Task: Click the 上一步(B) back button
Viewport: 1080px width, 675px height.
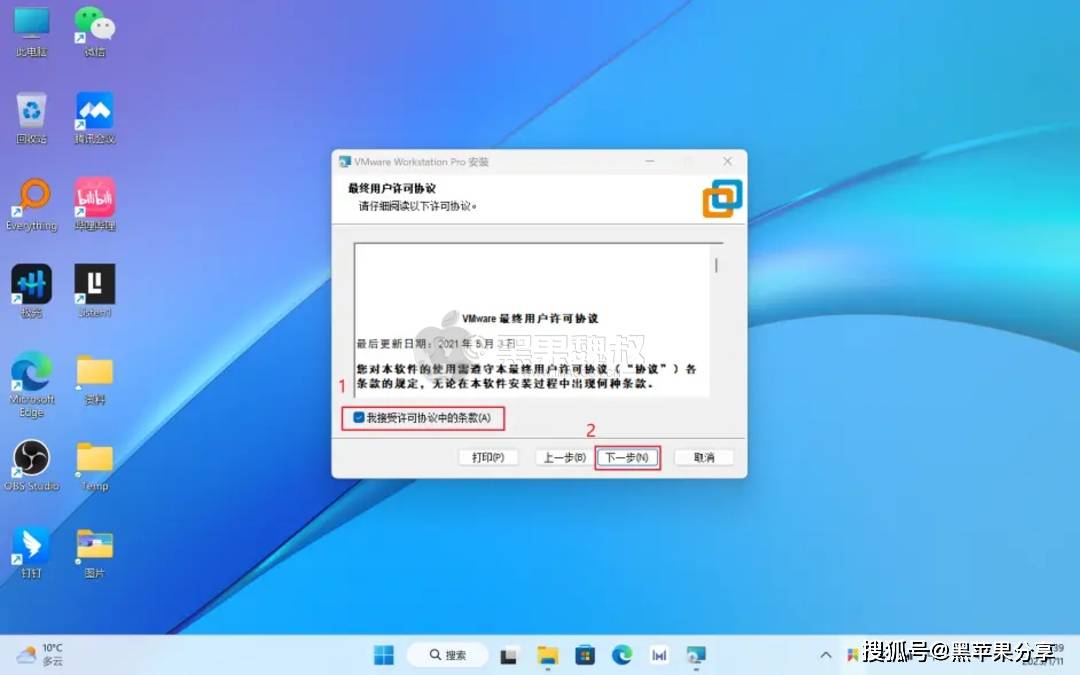Action: click(x=564, y=457)
